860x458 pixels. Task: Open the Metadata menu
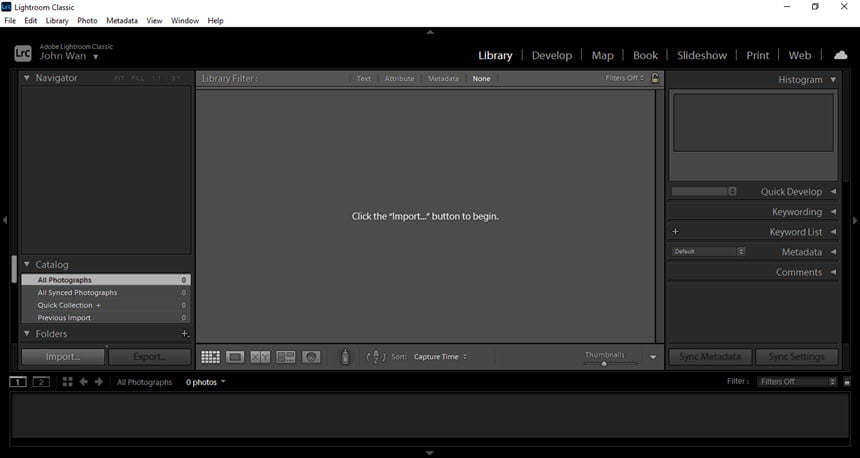click(x=122, y=20)
